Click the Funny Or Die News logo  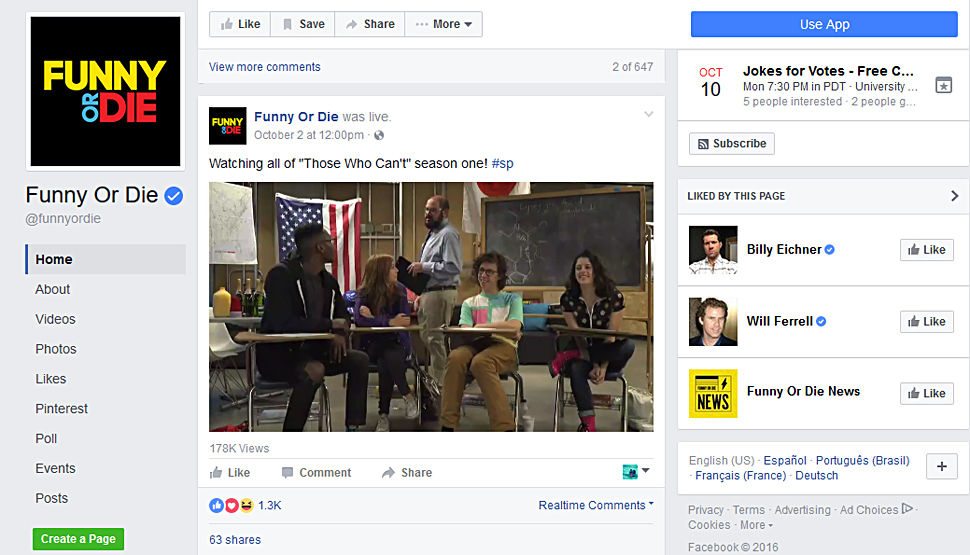click(x=713, y=394)
